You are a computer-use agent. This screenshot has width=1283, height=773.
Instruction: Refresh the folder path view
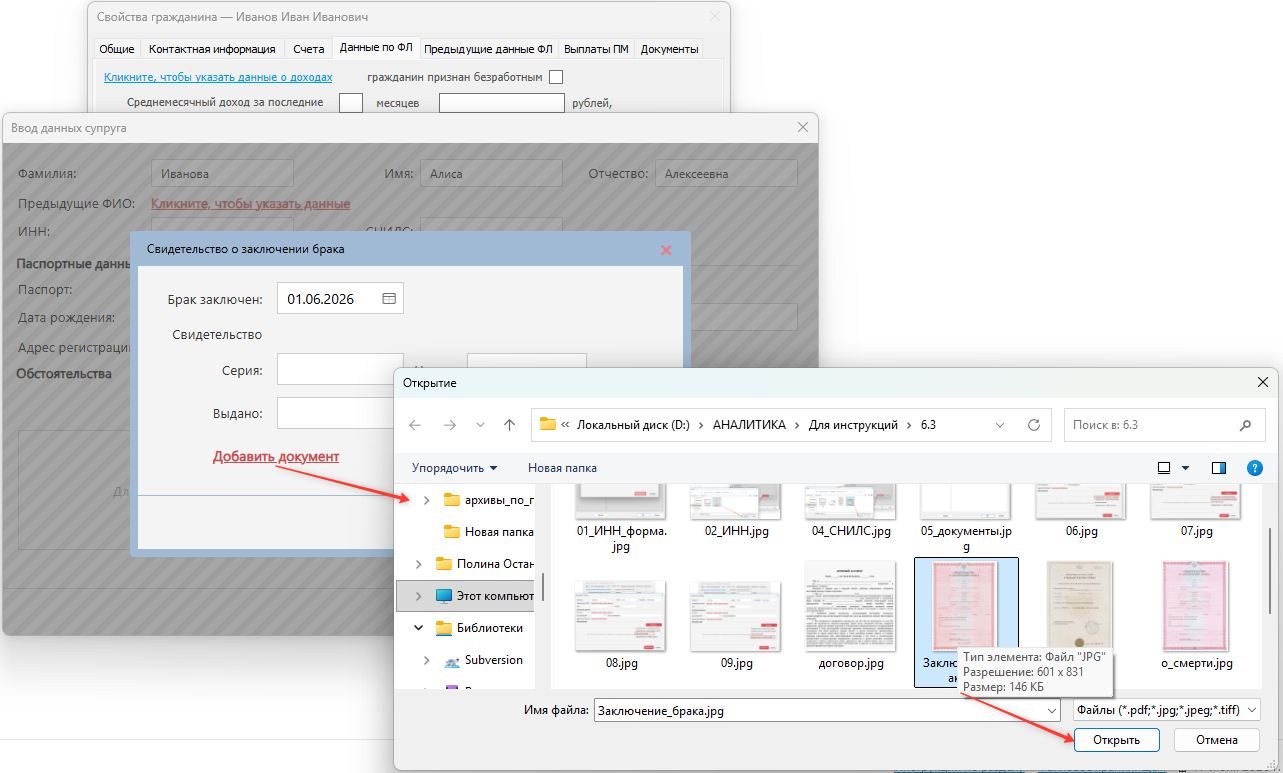pos(1034,425)
